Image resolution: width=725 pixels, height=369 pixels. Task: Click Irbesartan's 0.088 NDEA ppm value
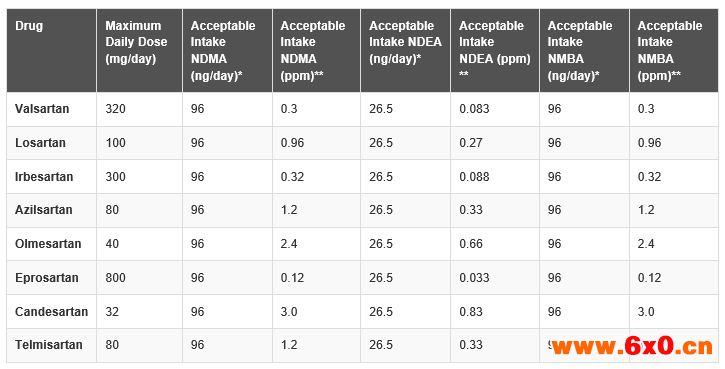click(474, 177)
